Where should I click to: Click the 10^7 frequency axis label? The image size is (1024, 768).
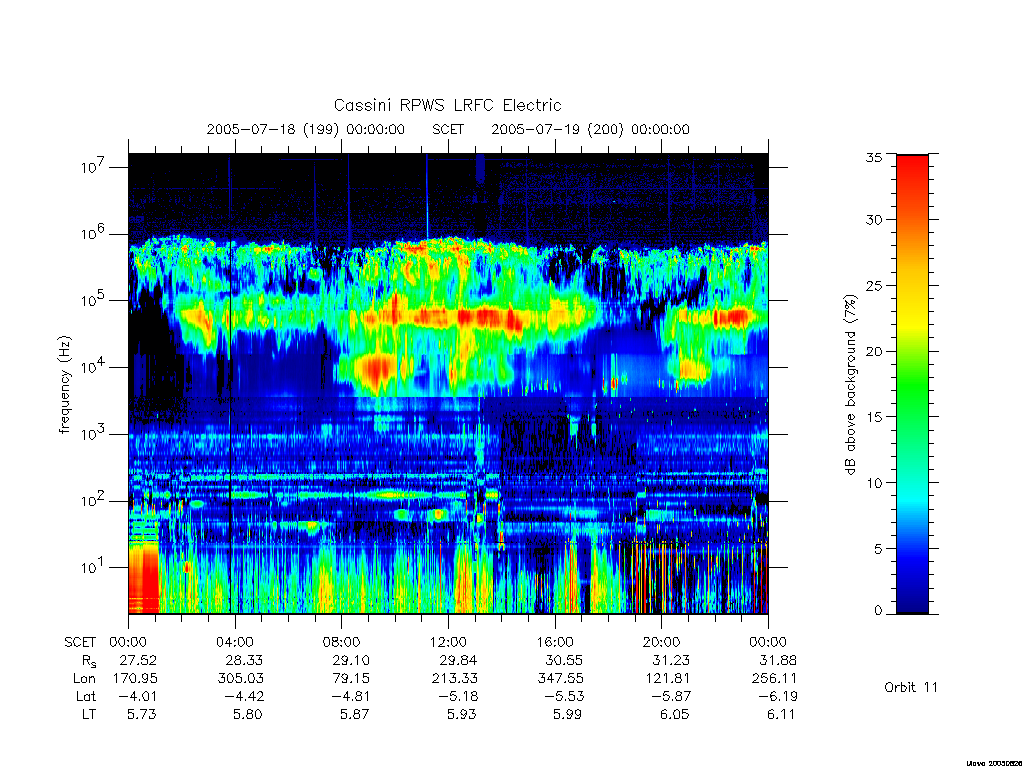[x=94, y=166]
